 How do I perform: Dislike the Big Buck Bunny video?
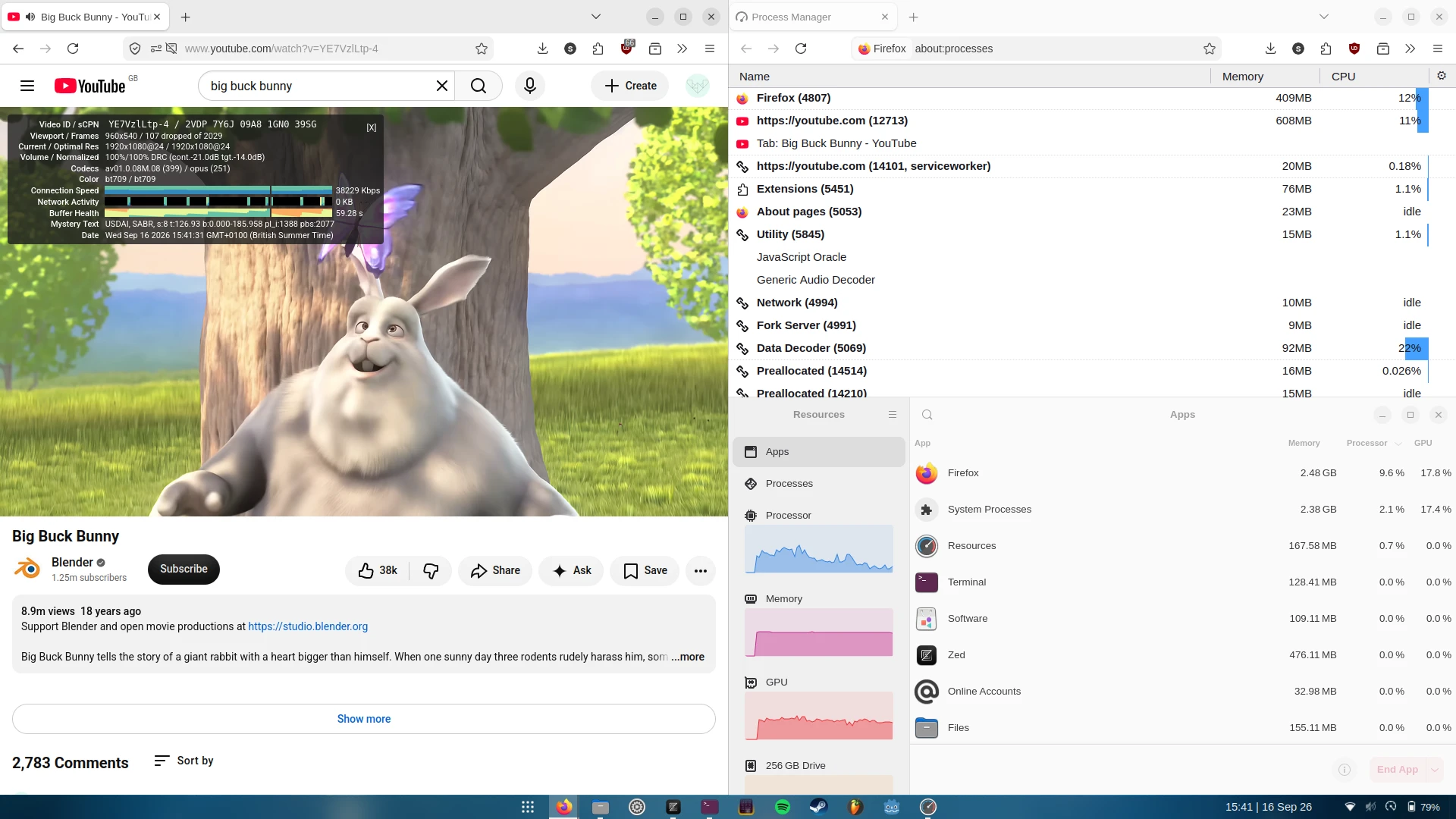pos(431,570)
